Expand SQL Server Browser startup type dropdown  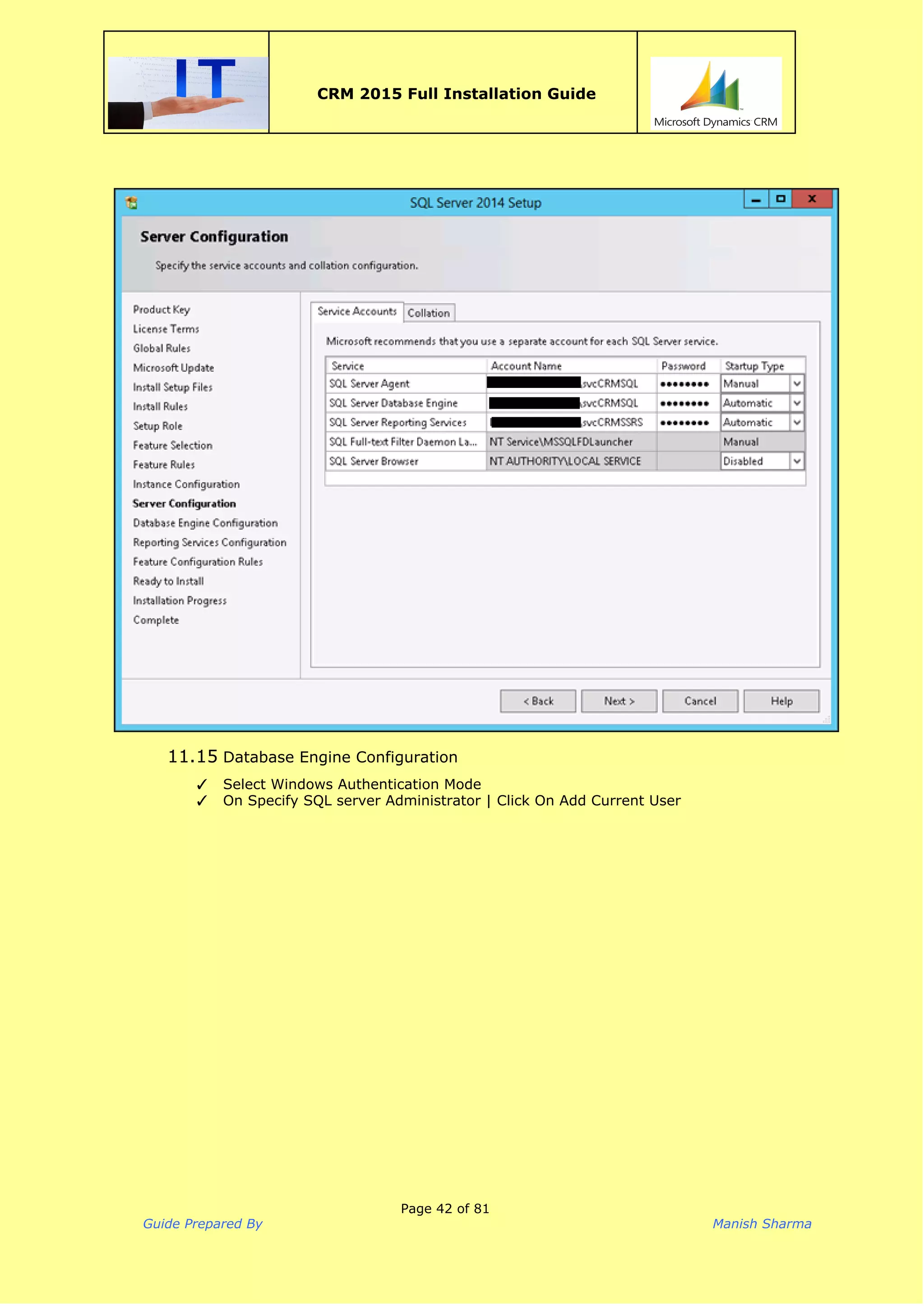tap(797, 461)
